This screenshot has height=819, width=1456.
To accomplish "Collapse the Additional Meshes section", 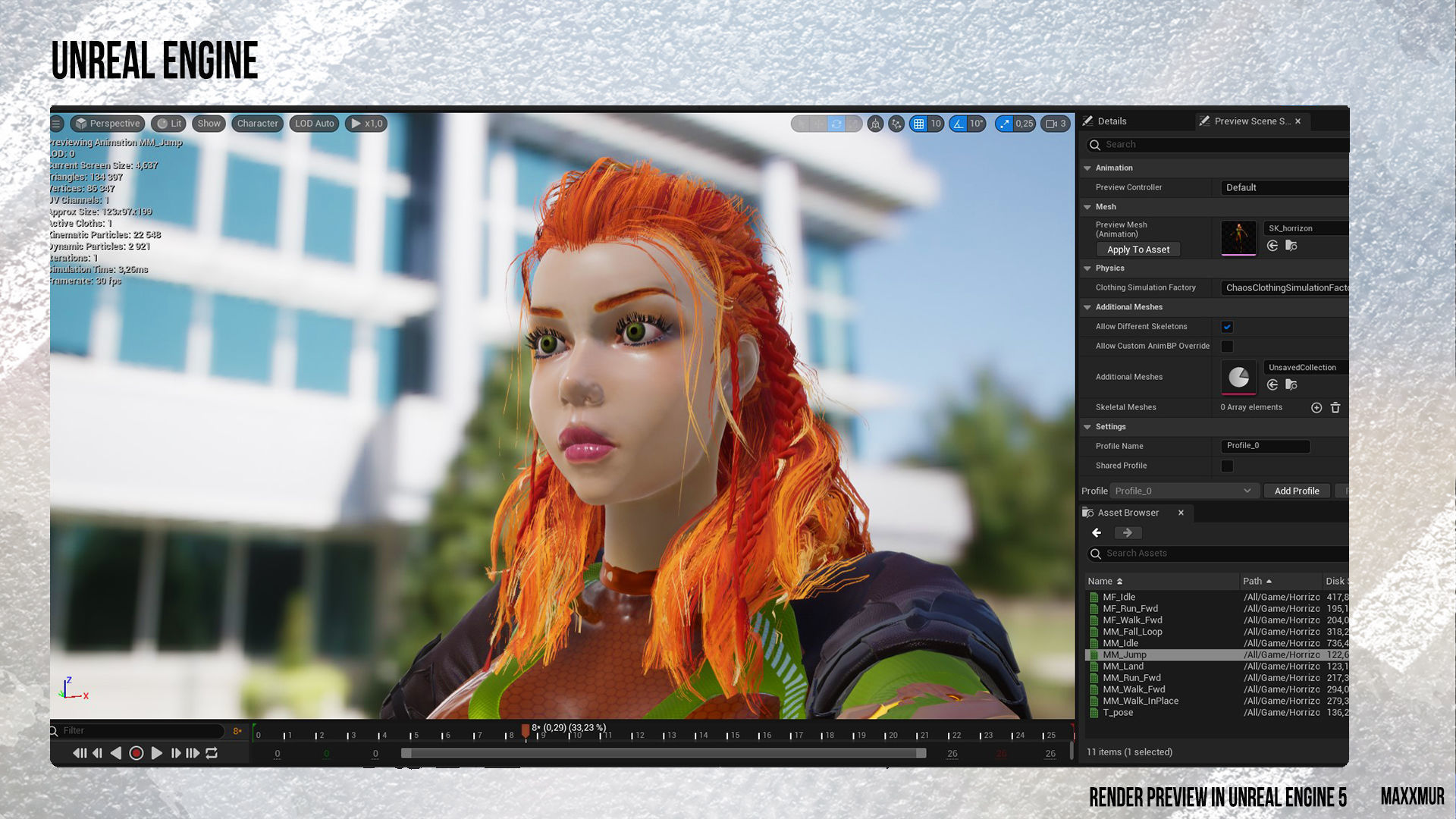I will (x=1087, y=307).
